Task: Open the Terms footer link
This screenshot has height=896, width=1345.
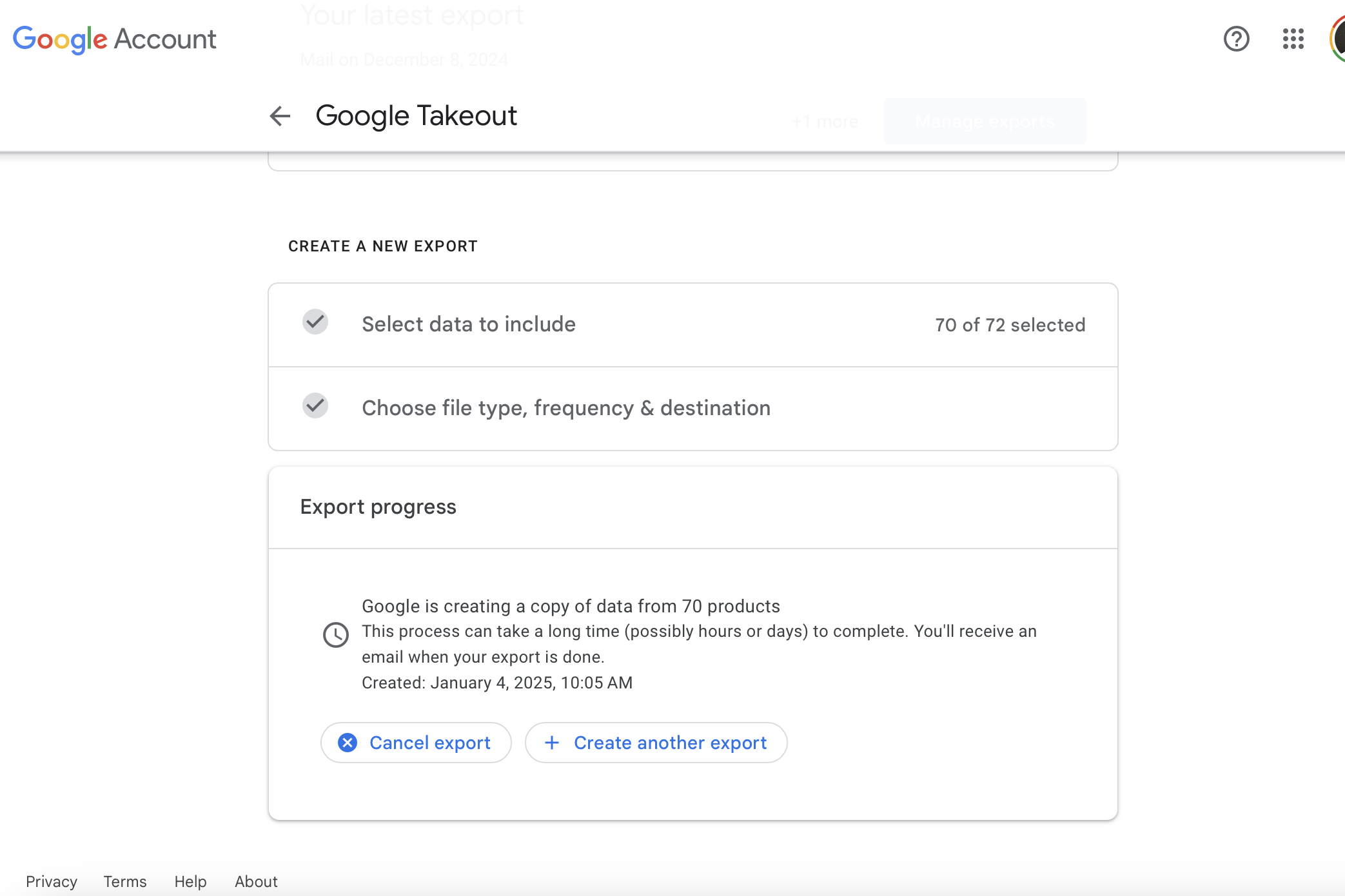Action: 125,881
